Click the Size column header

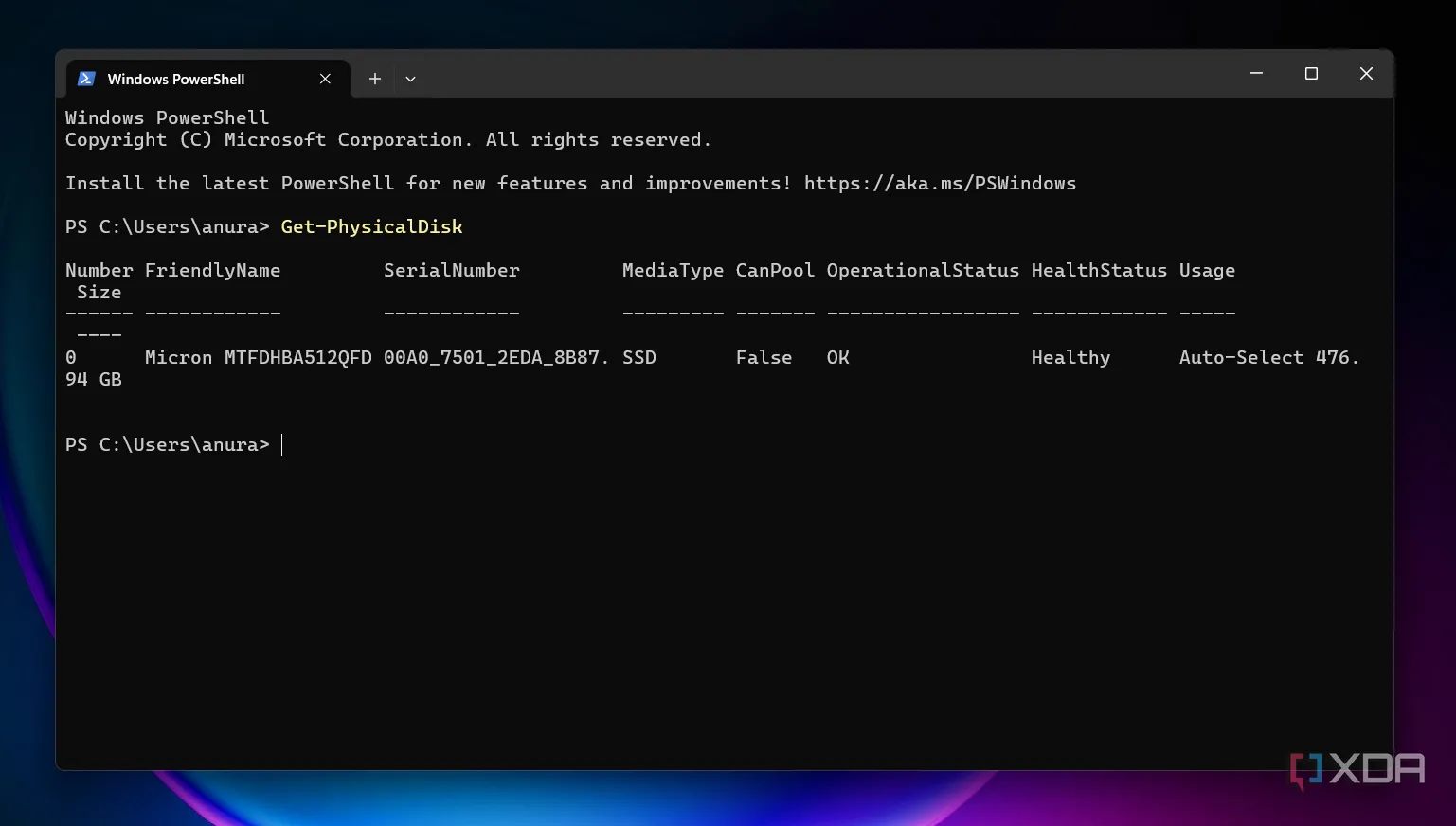99,292
